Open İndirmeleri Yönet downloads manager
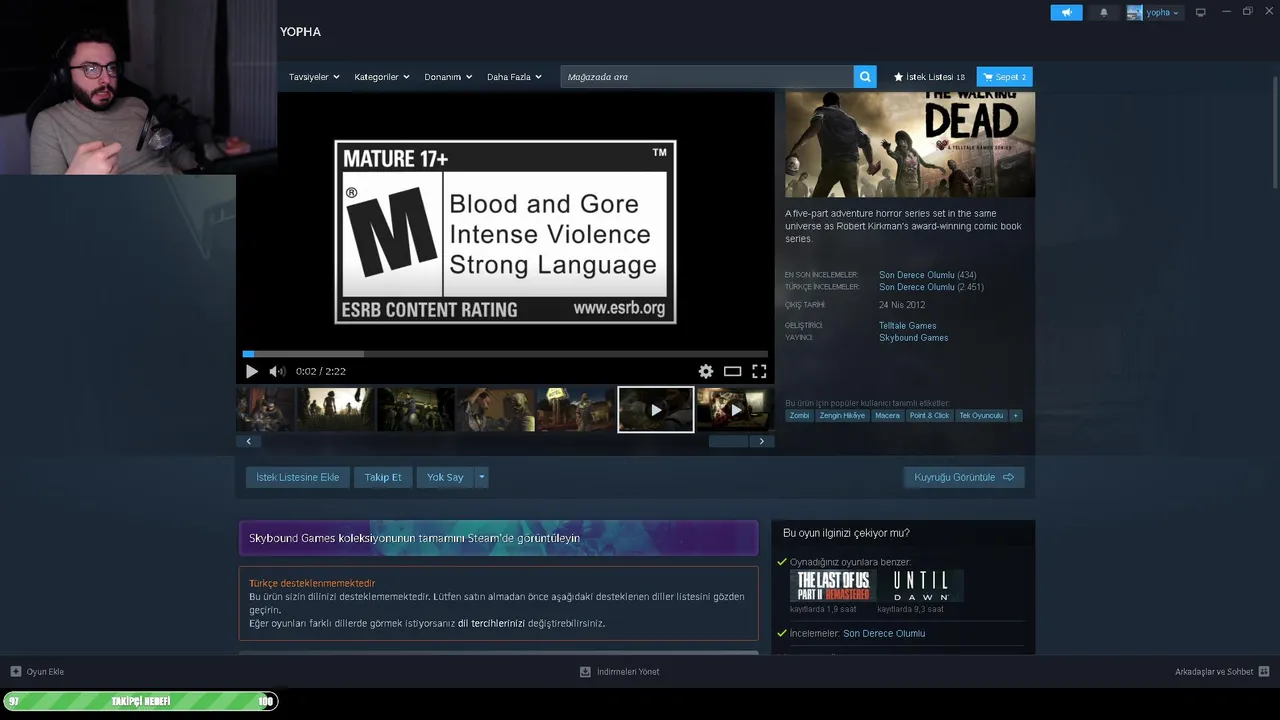 [619, 672]
